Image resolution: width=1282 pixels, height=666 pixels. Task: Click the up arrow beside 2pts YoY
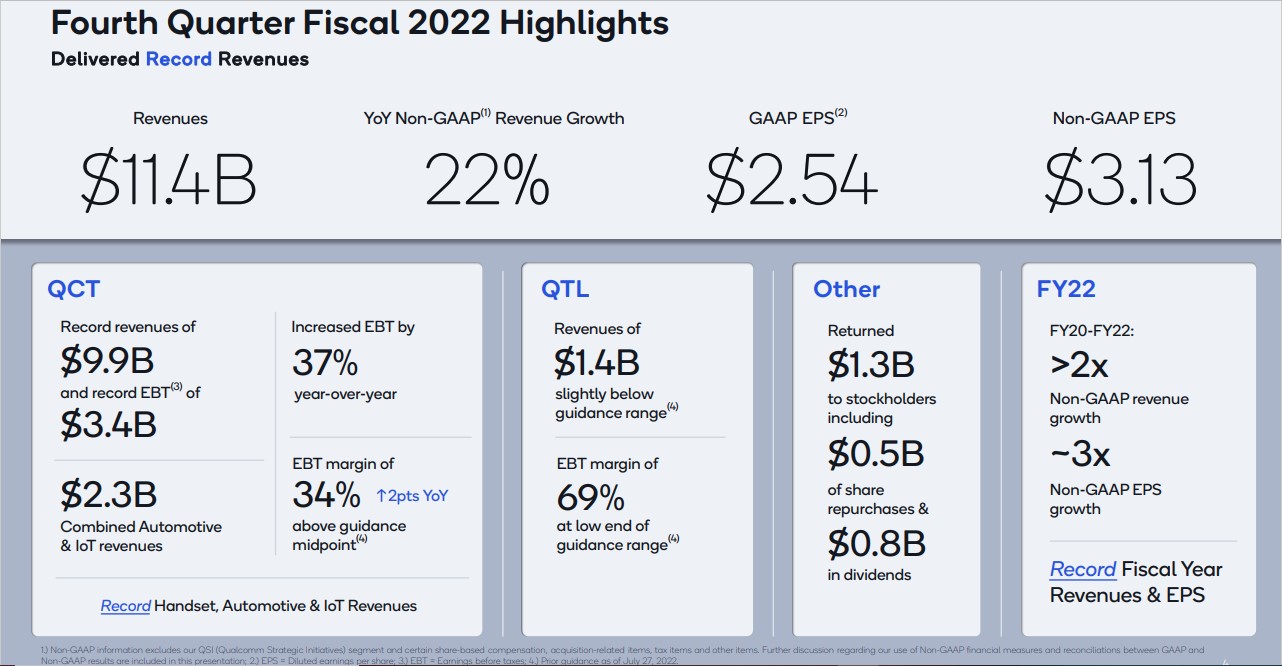(382, 495)
